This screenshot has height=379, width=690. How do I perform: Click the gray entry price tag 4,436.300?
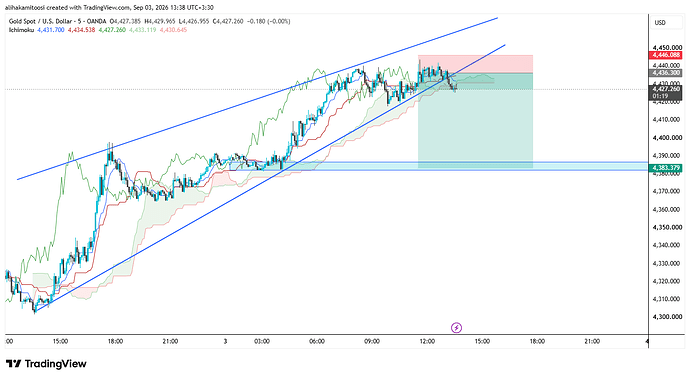pos(666,73)
